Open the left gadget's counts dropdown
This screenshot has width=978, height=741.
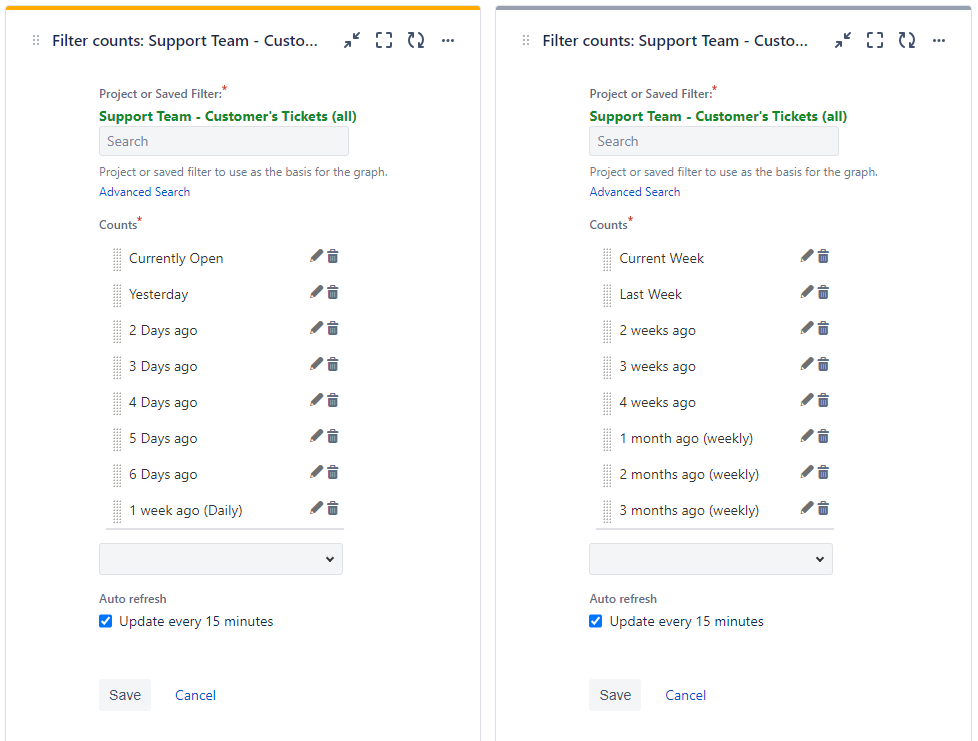click(221, 559)
